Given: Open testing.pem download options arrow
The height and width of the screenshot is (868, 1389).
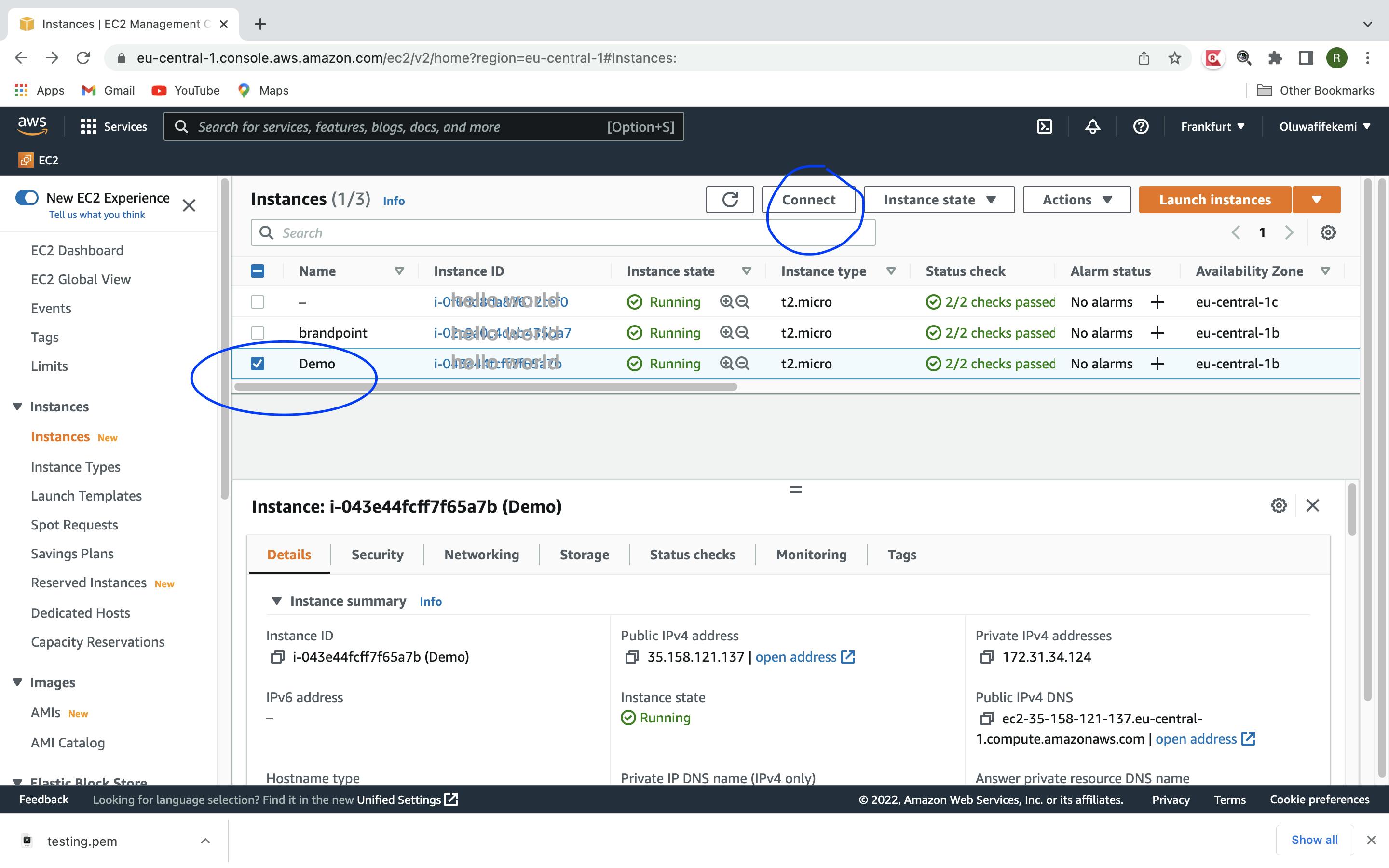Looking at the screenshot, I should (205, 841).
